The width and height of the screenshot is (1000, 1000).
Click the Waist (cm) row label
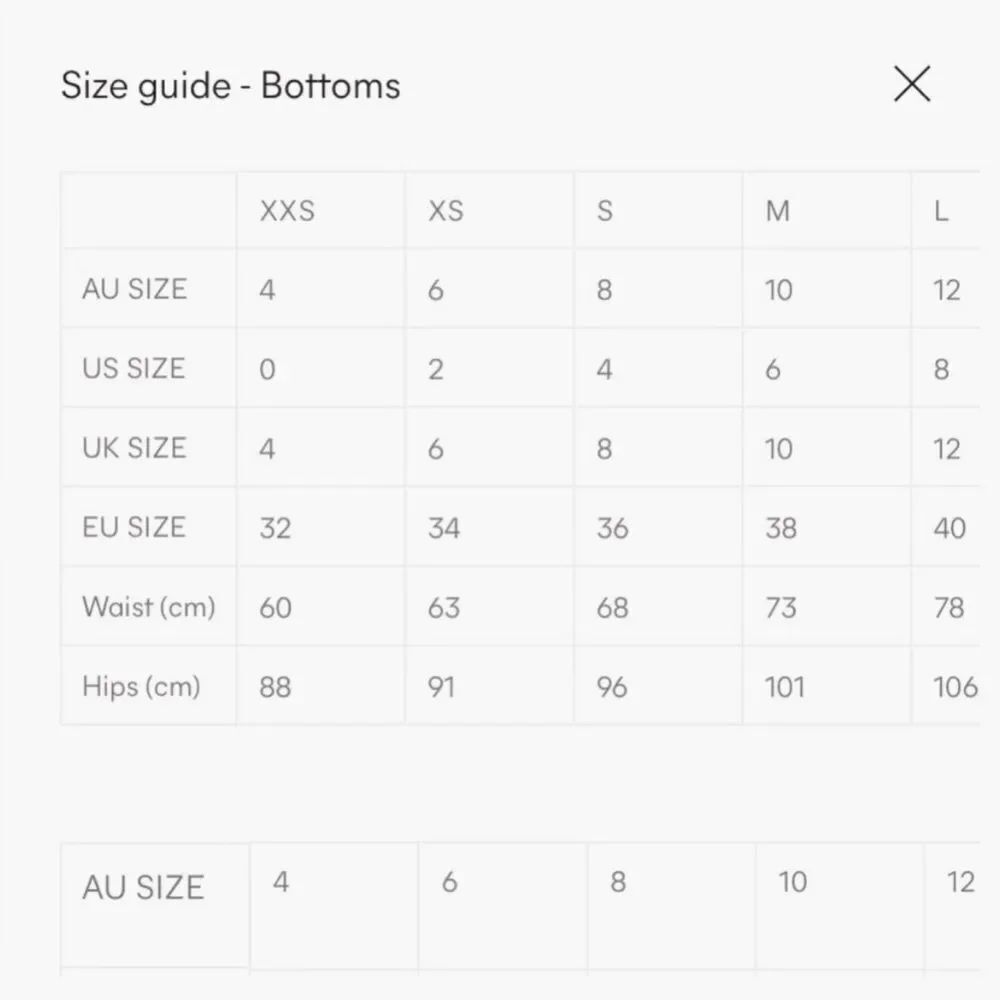(x=149, y=607)
